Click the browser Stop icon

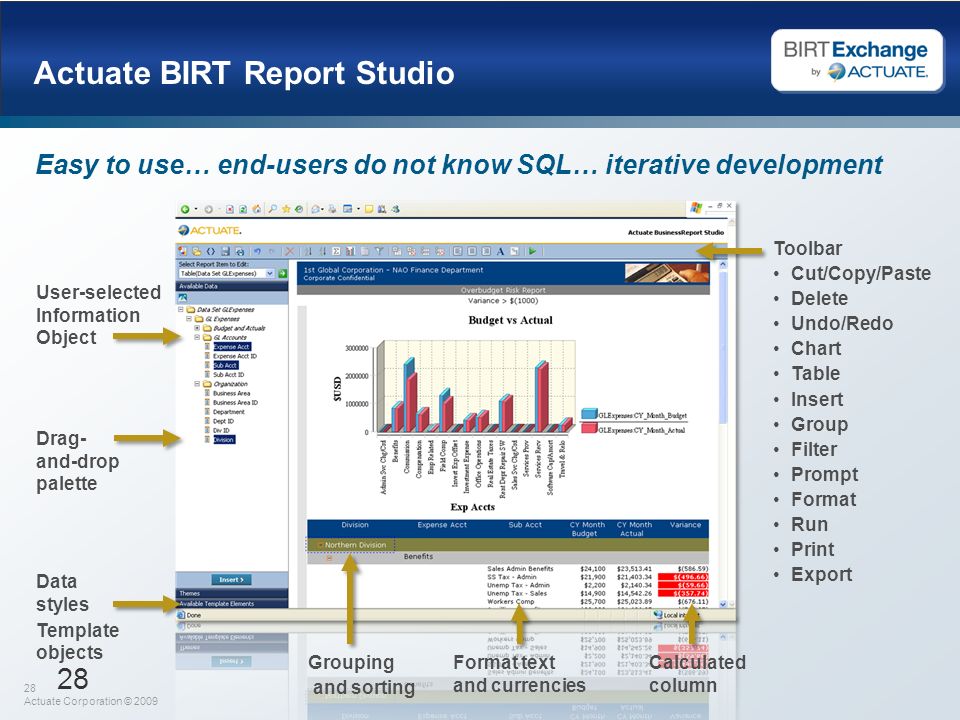point(230,209)
